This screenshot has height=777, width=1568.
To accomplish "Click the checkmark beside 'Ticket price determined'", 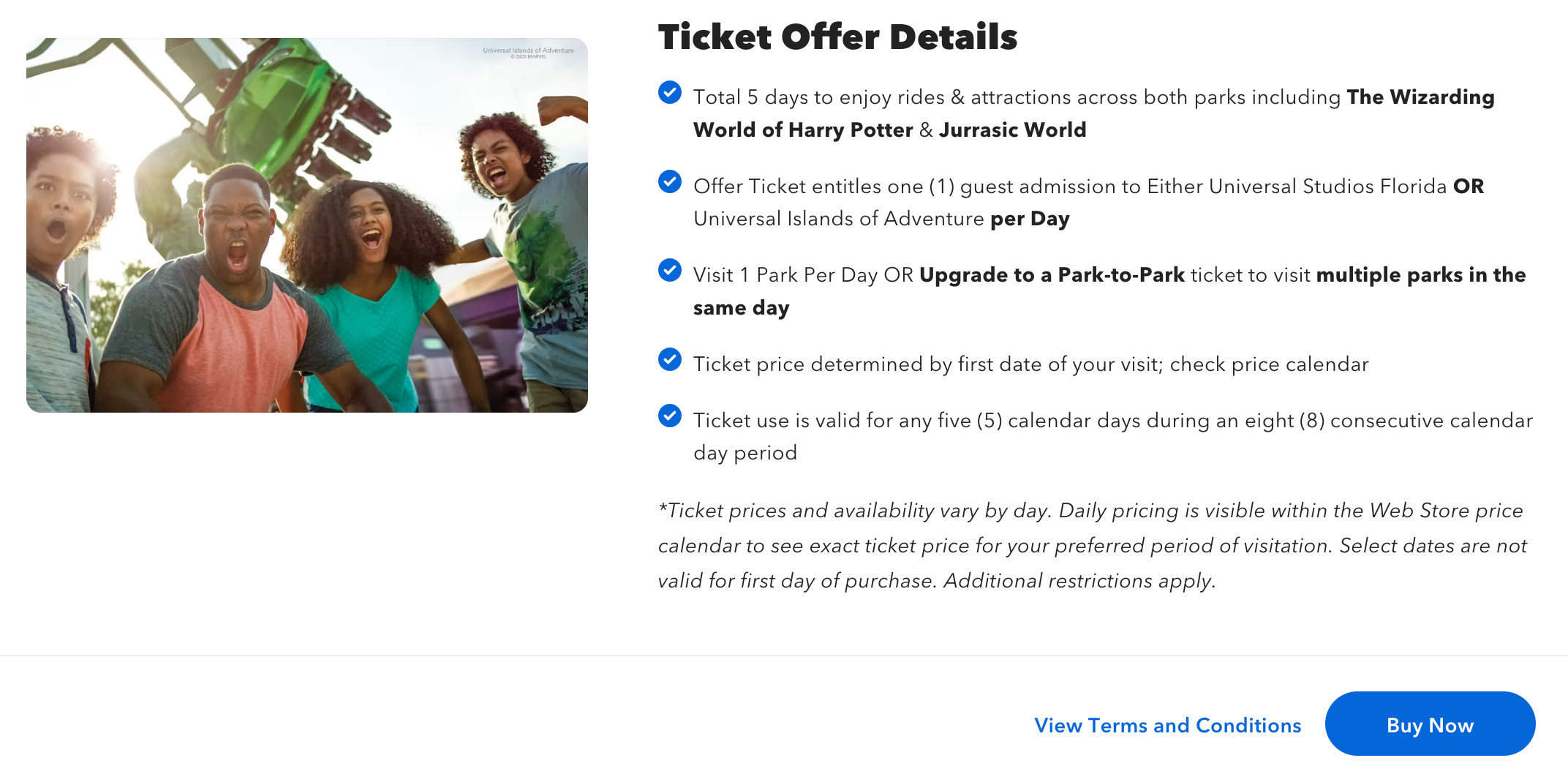I will click(x=669, y=359).
